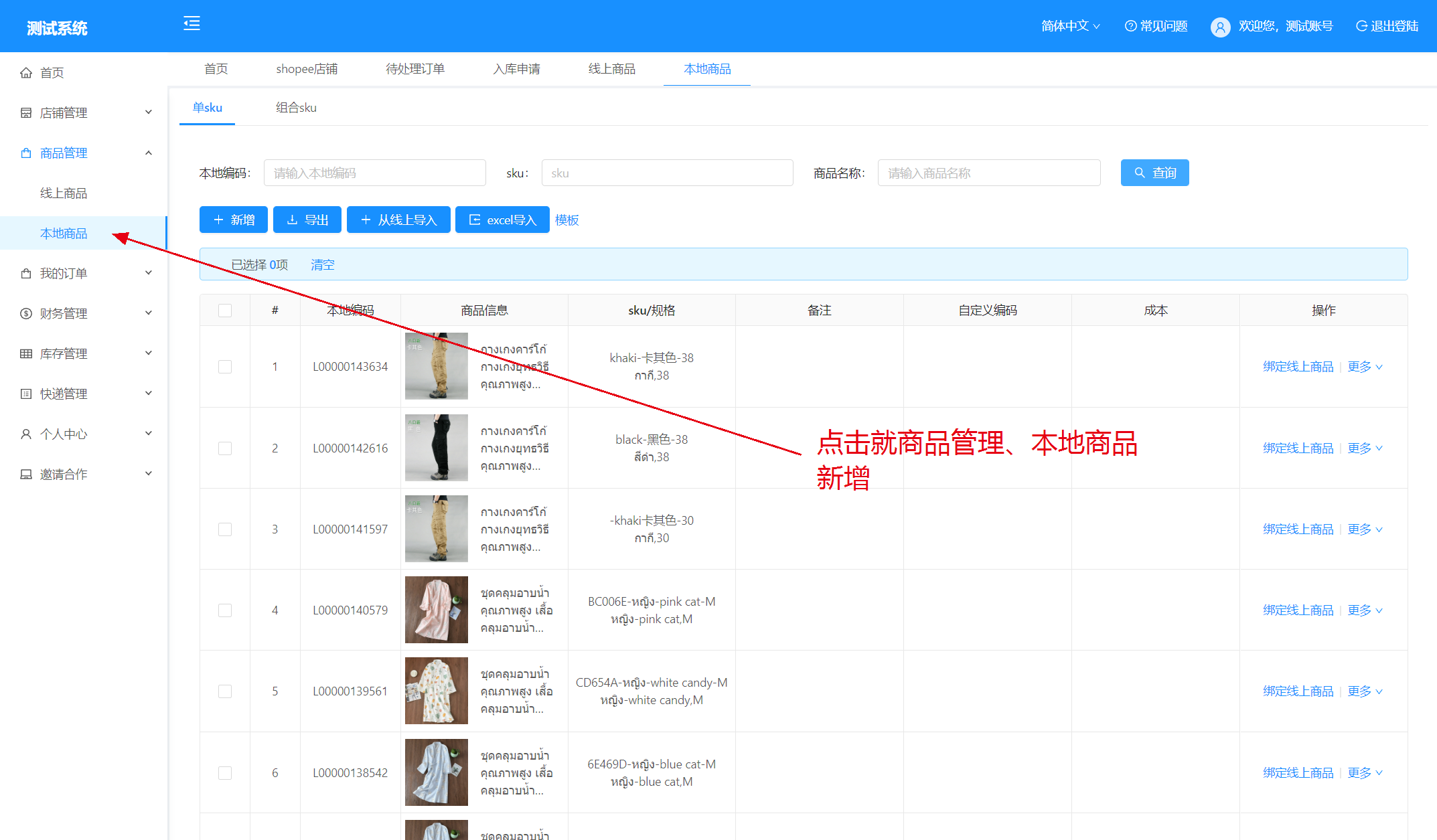Viewport: 1437px width, 840px height.
Task: Switch to the 首页 page tab
Action: pyautogui.click(x=216, y=69)
